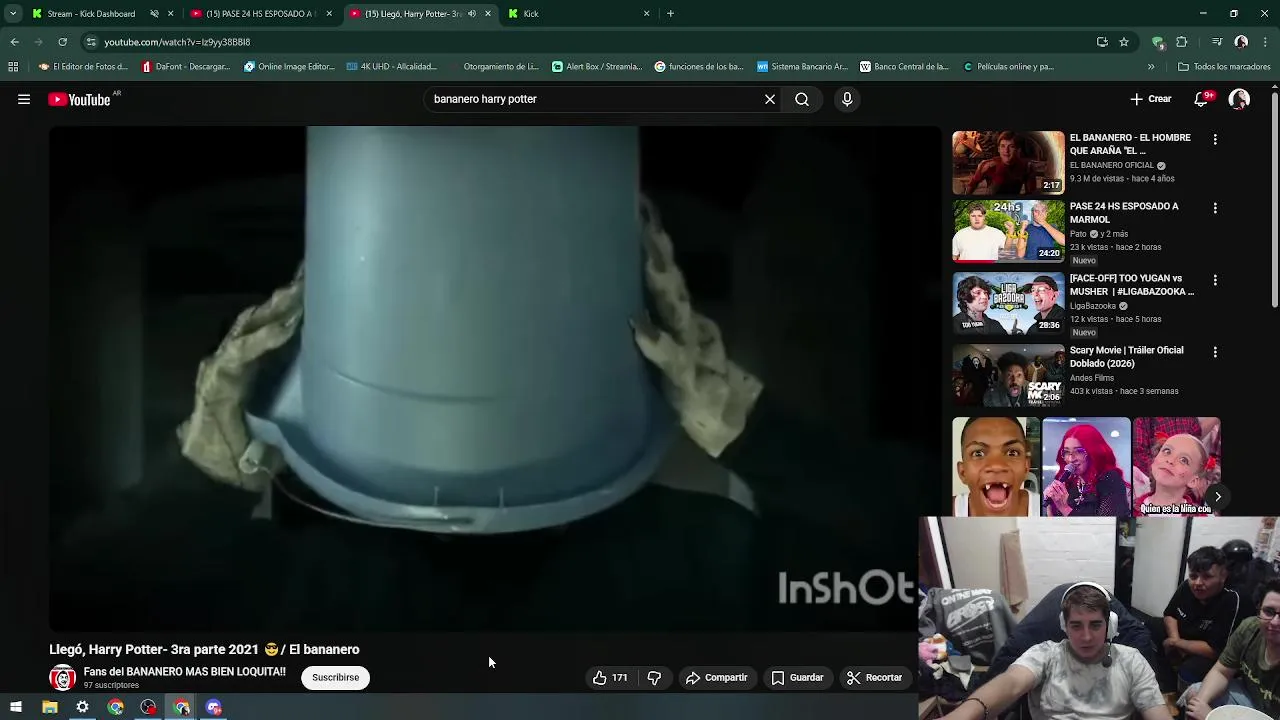The image size is (1280, 720).
Task: Open the Crear menu
Action: coord(1151,99)
